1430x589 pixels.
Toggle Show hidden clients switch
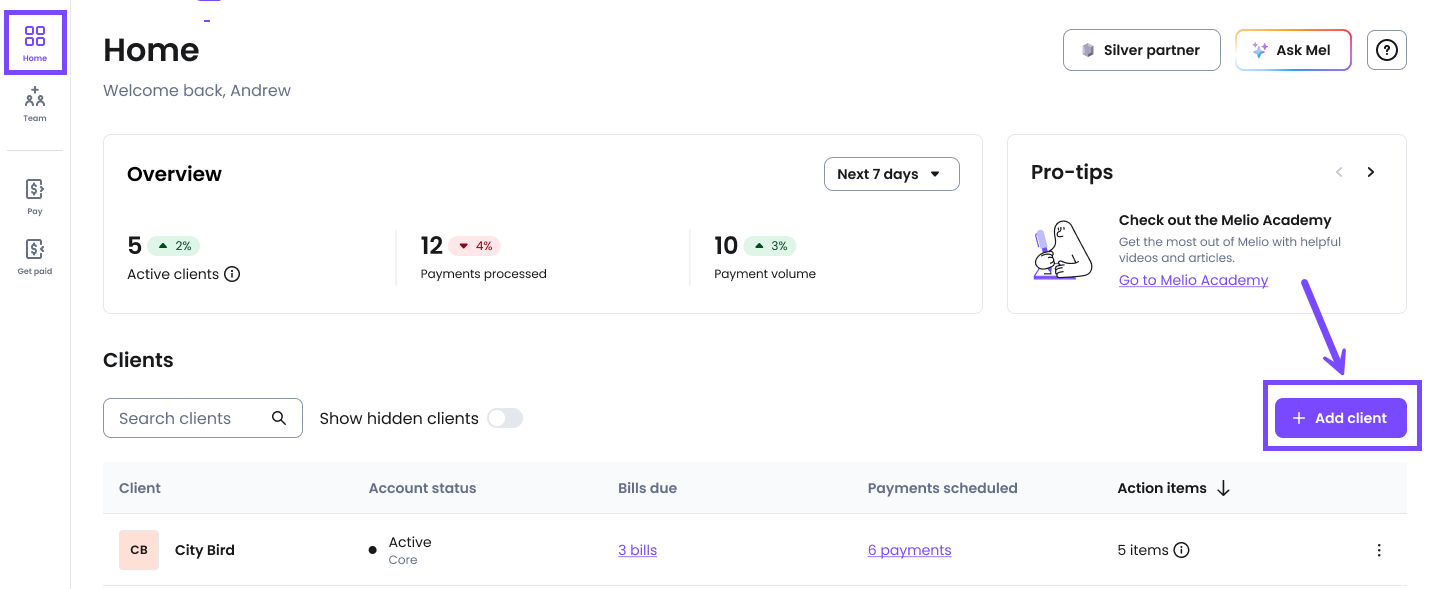pos(505,418)
